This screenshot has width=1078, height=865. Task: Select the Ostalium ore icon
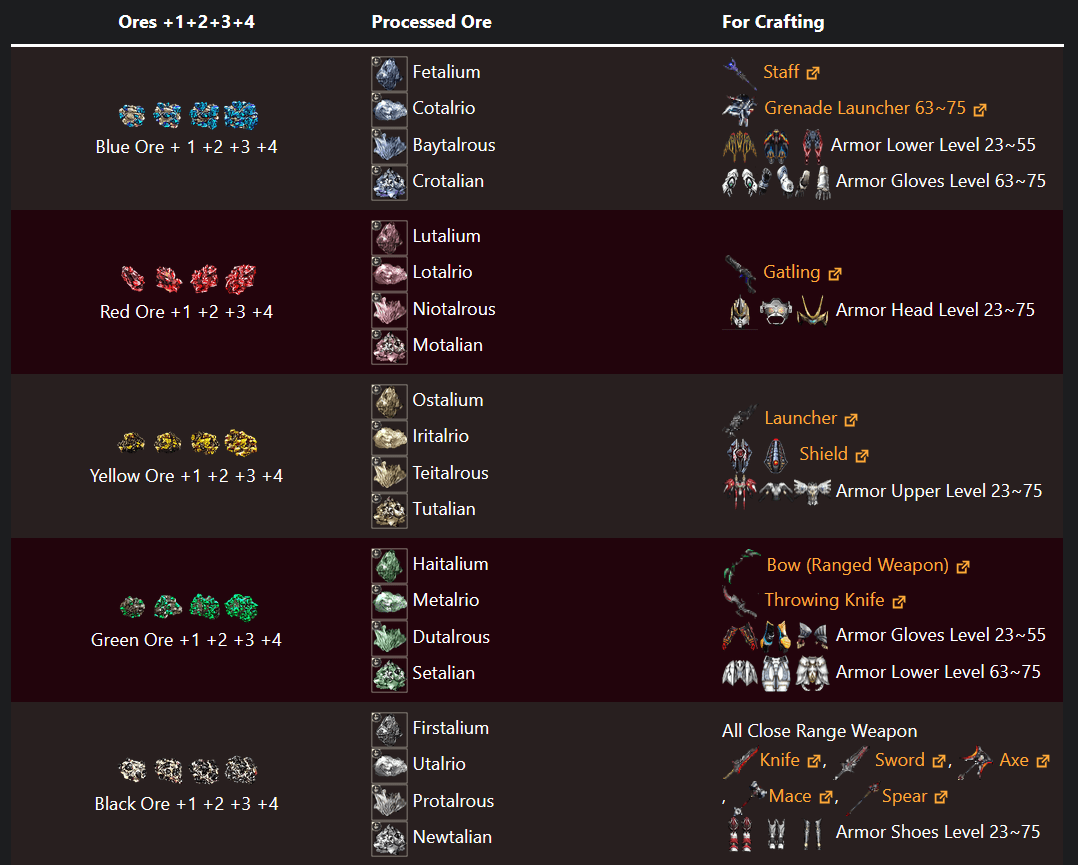(x=389, y=402)
